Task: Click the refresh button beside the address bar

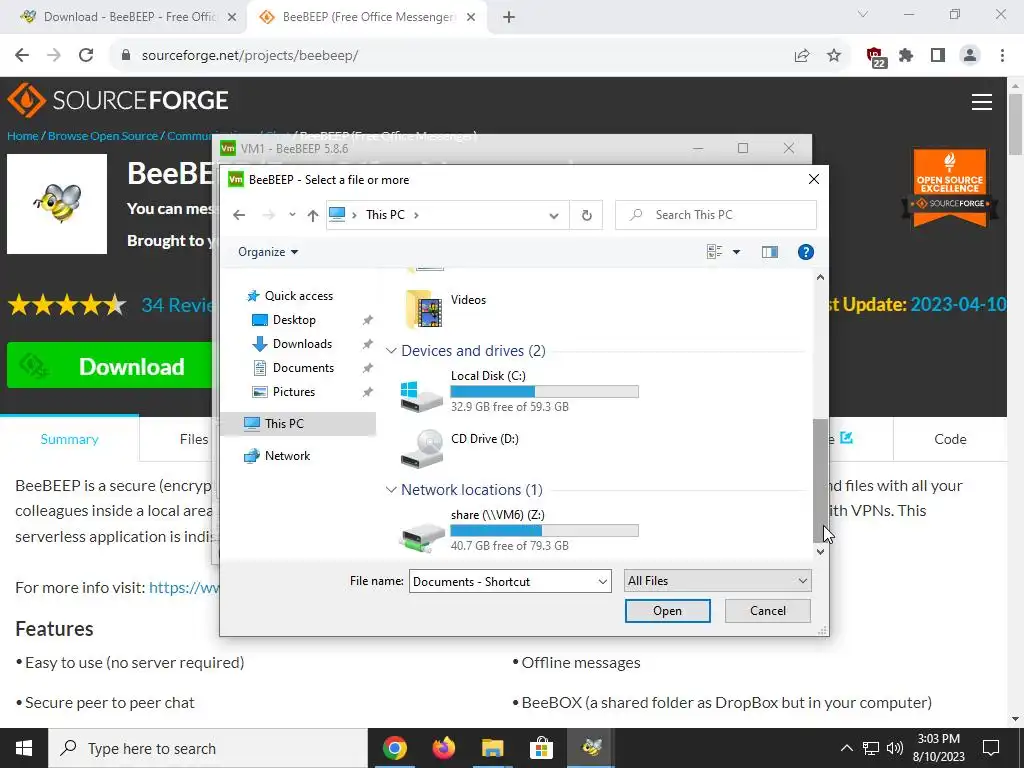Action: pyautogui.click(x=586, y=215)
